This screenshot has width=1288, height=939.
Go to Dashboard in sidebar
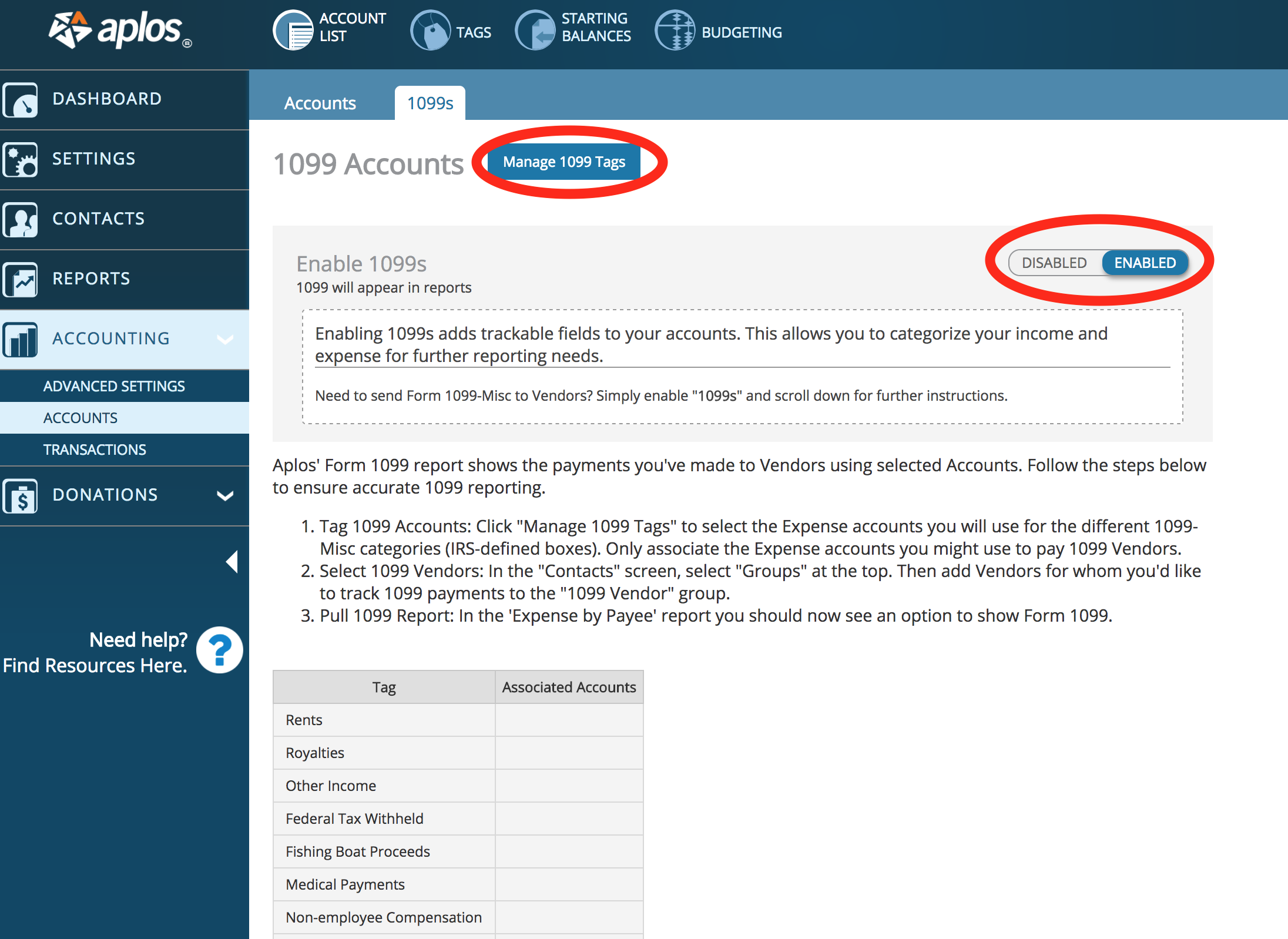click(107, 99)
